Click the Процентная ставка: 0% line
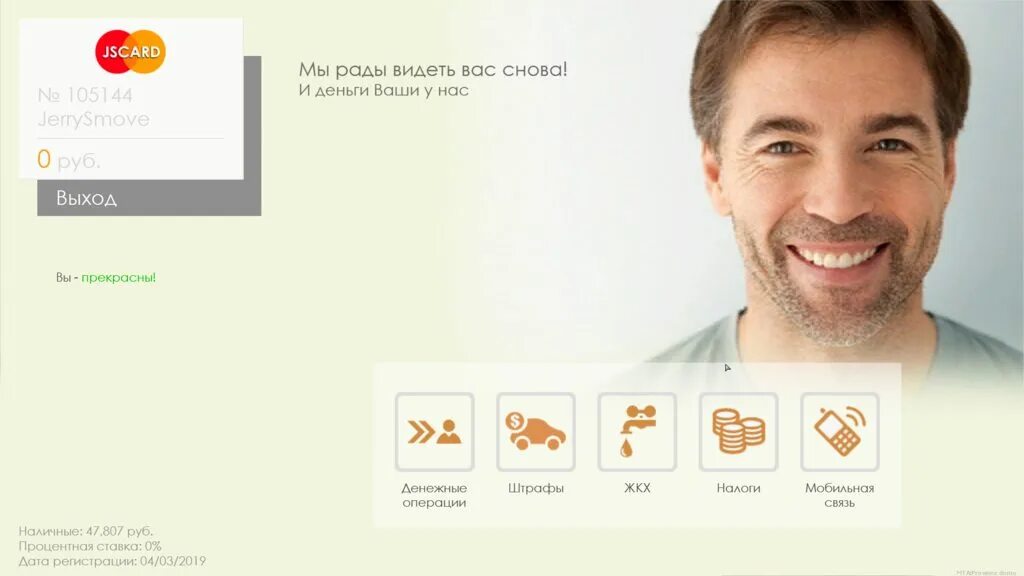This screenshot has height=576, width=1024. 89,546
